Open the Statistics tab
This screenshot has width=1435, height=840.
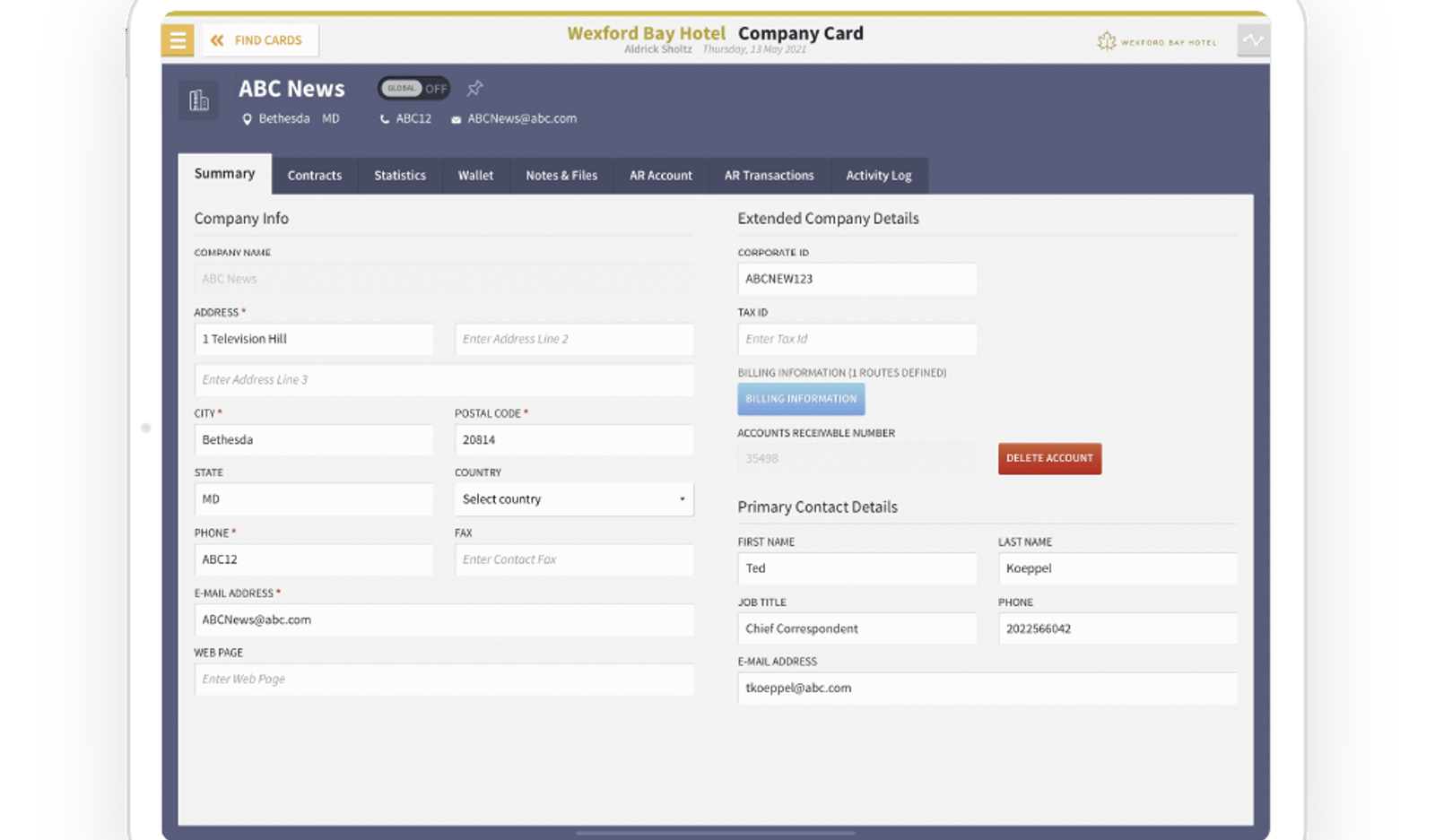(400, 176)
